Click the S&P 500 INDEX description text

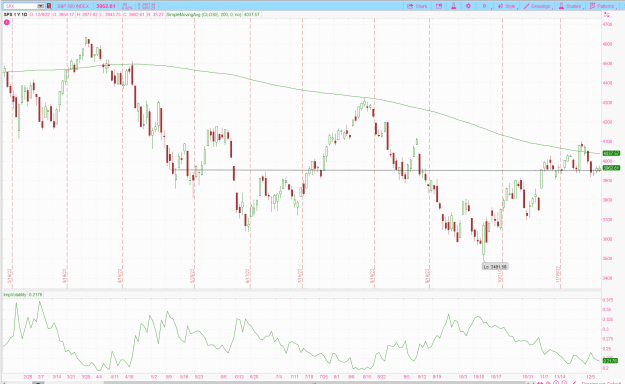point(73,6)
